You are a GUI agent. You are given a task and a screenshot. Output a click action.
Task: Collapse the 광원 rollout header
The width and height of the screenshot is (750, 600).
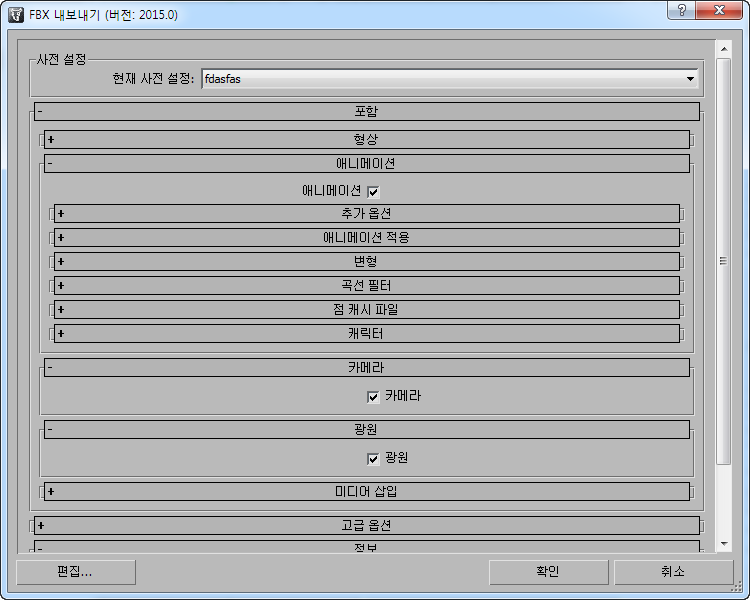click(x=367, y=430)
